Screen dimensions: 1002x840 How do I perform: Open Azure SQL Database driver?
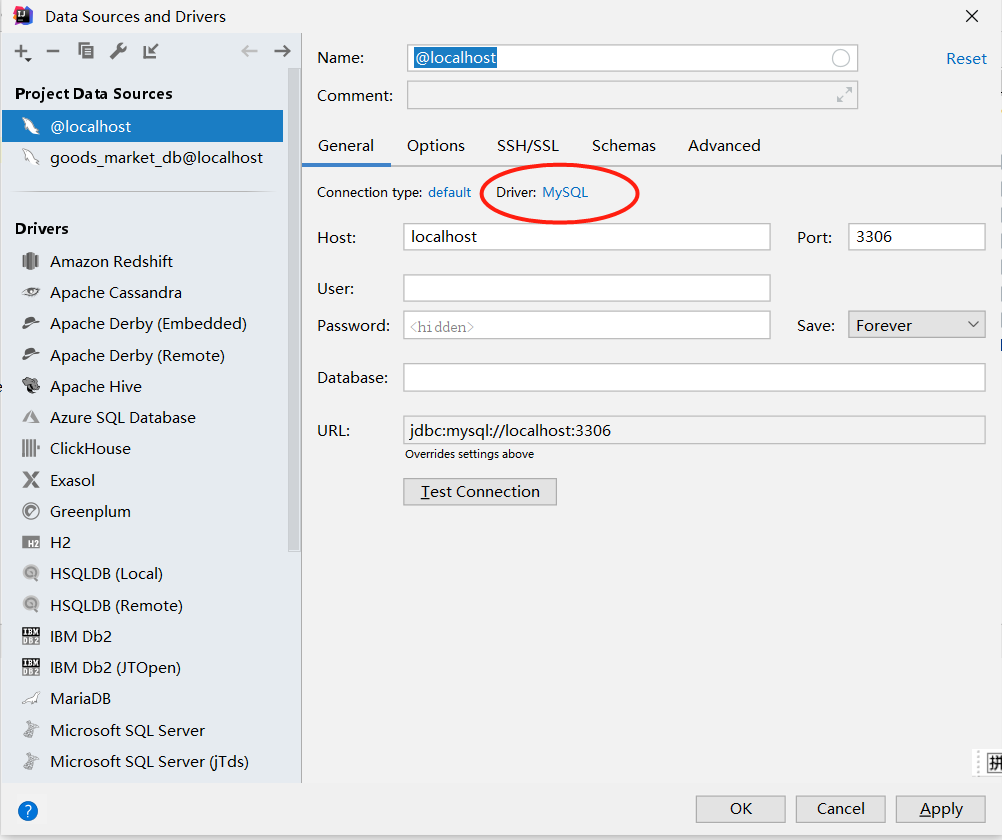pos(144,417)
